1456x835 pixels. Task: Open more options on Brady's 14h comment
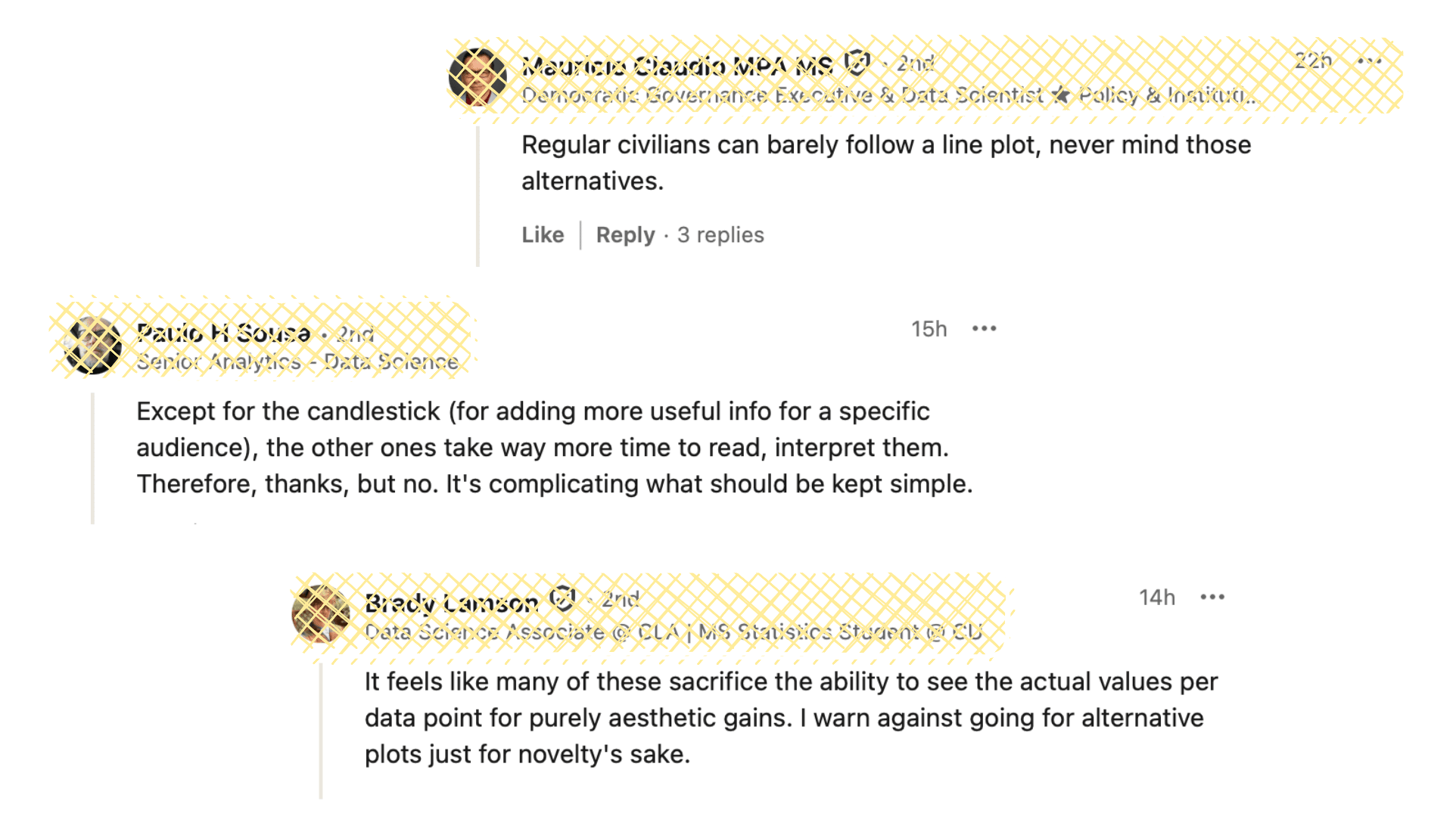(x=1212, y=598)
